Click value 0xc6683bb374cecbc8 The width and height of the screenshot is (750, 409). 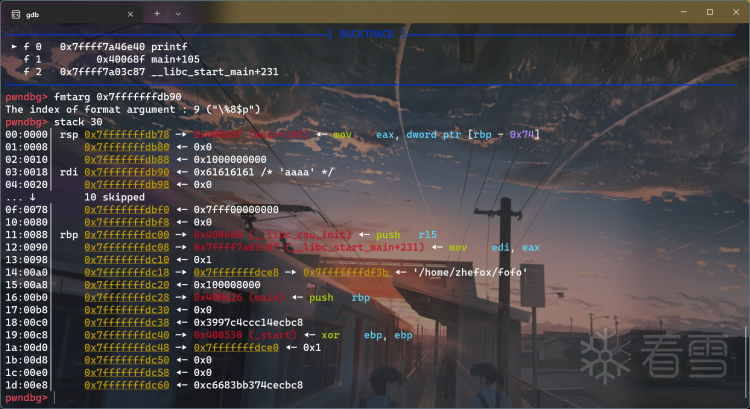pyautogui.click(x=248, y=385)
